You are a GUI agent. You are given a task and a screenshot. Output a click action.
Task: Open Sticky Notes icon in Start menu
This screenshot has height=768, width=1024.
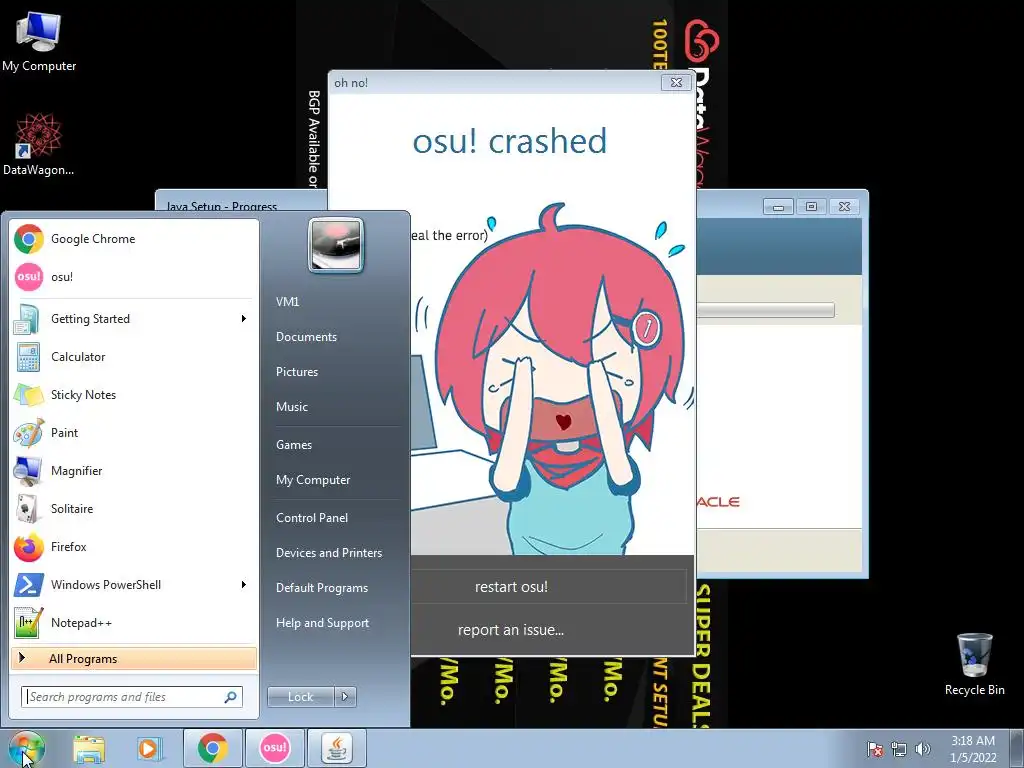point(29,394)
